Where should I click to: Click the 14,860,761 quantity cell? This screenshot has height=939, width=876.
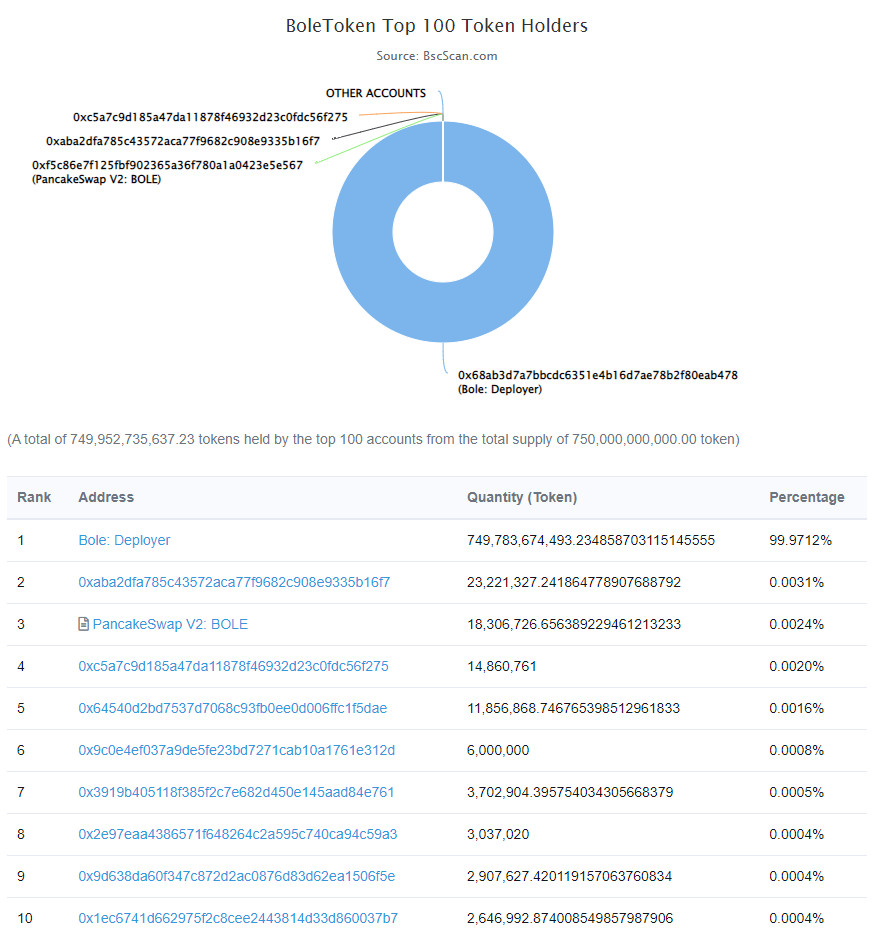[x=502, y=666]
